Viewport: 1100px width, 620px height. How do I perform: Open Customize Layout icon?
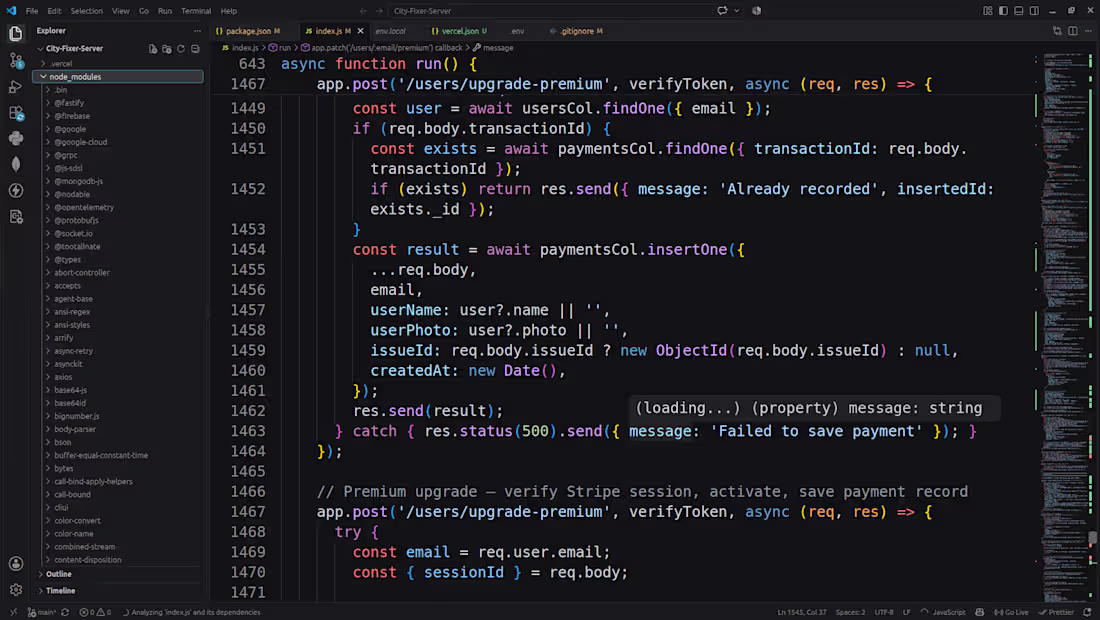(x=988, y=11)
